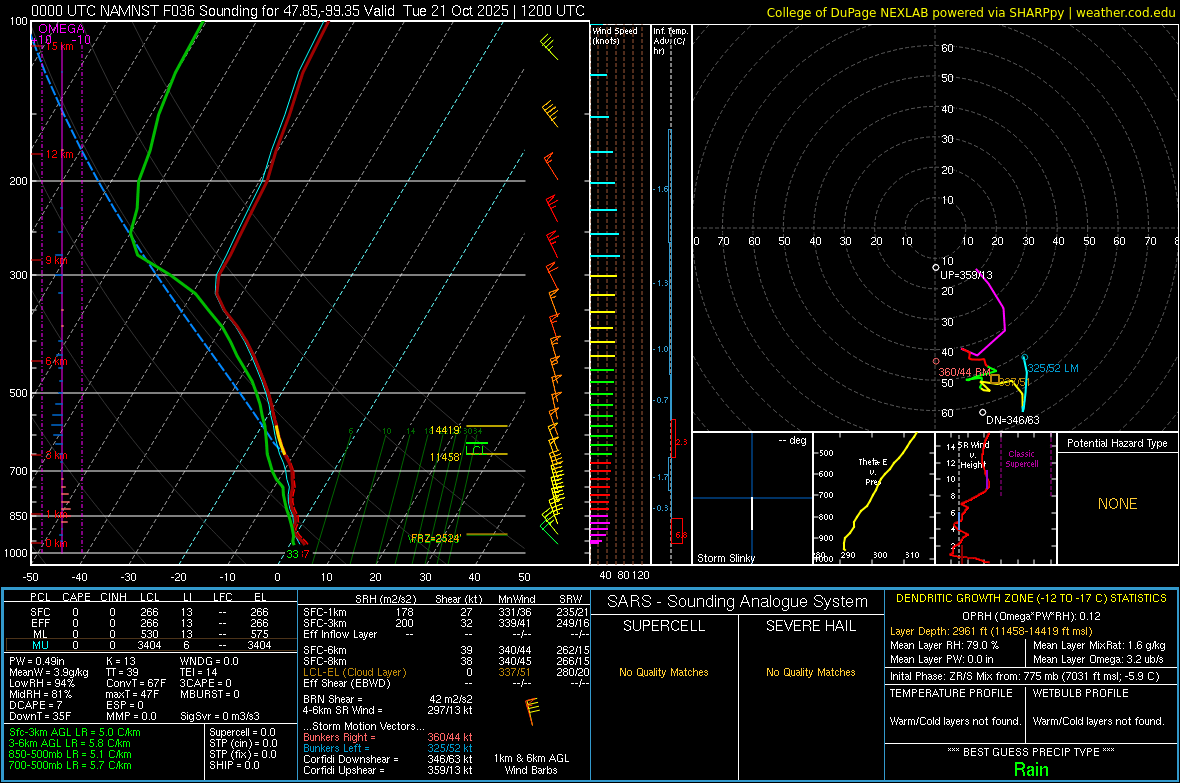The image size is (1180, 783).
Task: Click the Supercell = 0.0 composite value
Action: 242,732
